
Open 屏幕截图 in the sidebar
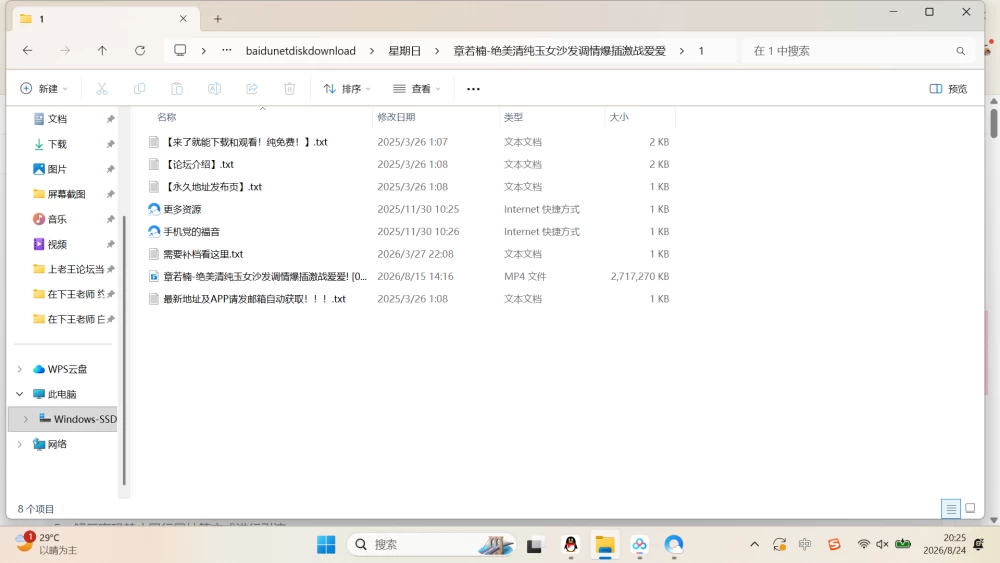pos(66,194)
